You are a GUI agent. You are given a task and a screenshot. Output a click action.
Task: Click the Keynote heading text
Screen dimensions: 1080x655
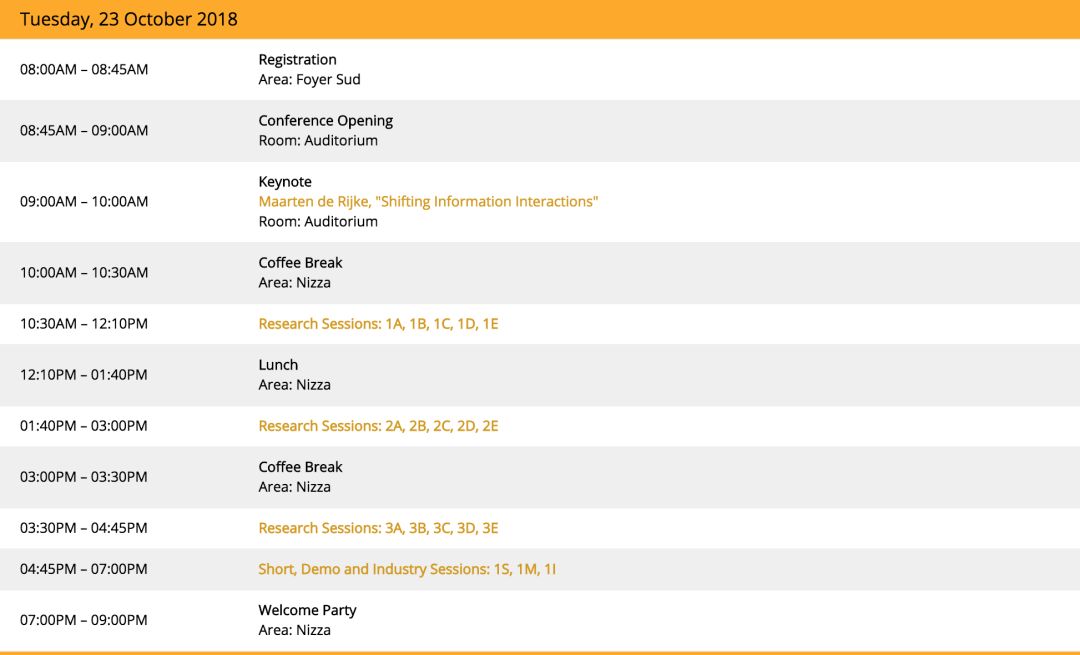click(285, 182)
